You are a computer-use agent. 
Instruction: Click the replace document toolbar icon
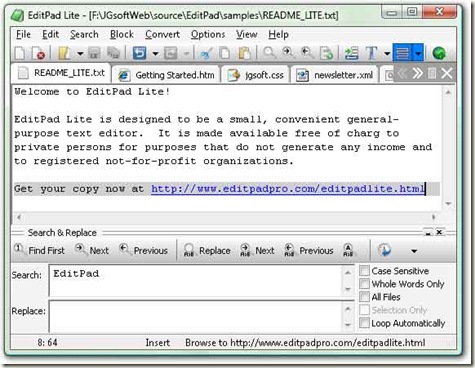[326, 53]
